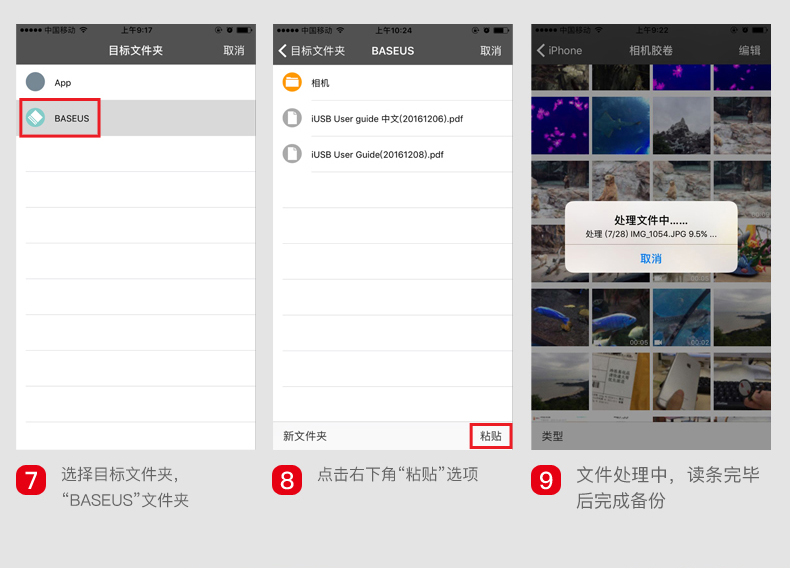
Task: Click the file icon for iUSB User Guide(20161208).pdf
Action: tap(292, 154)
